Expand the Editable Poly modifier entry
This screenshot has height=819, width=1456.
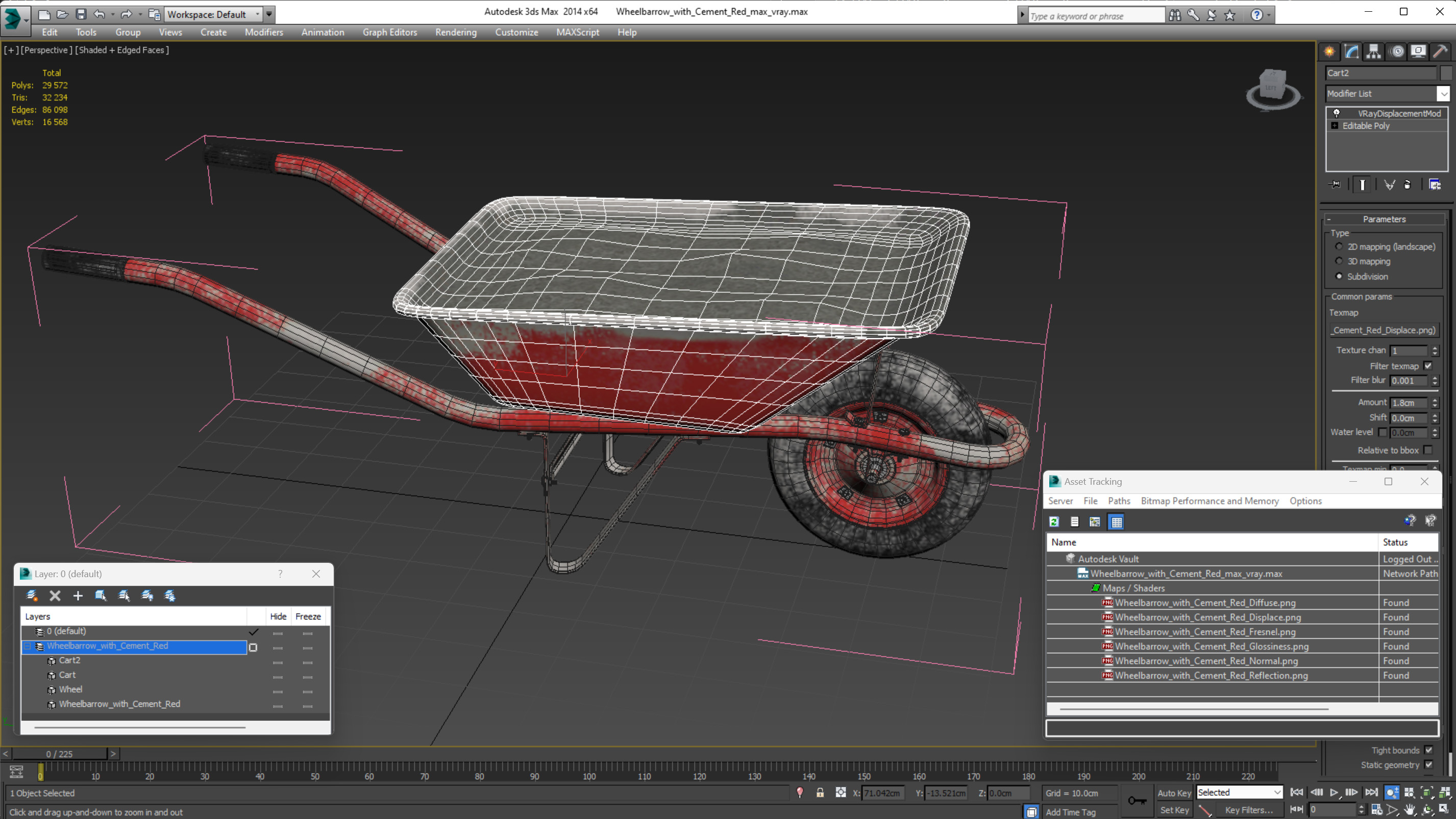(x=1335, y=126)
